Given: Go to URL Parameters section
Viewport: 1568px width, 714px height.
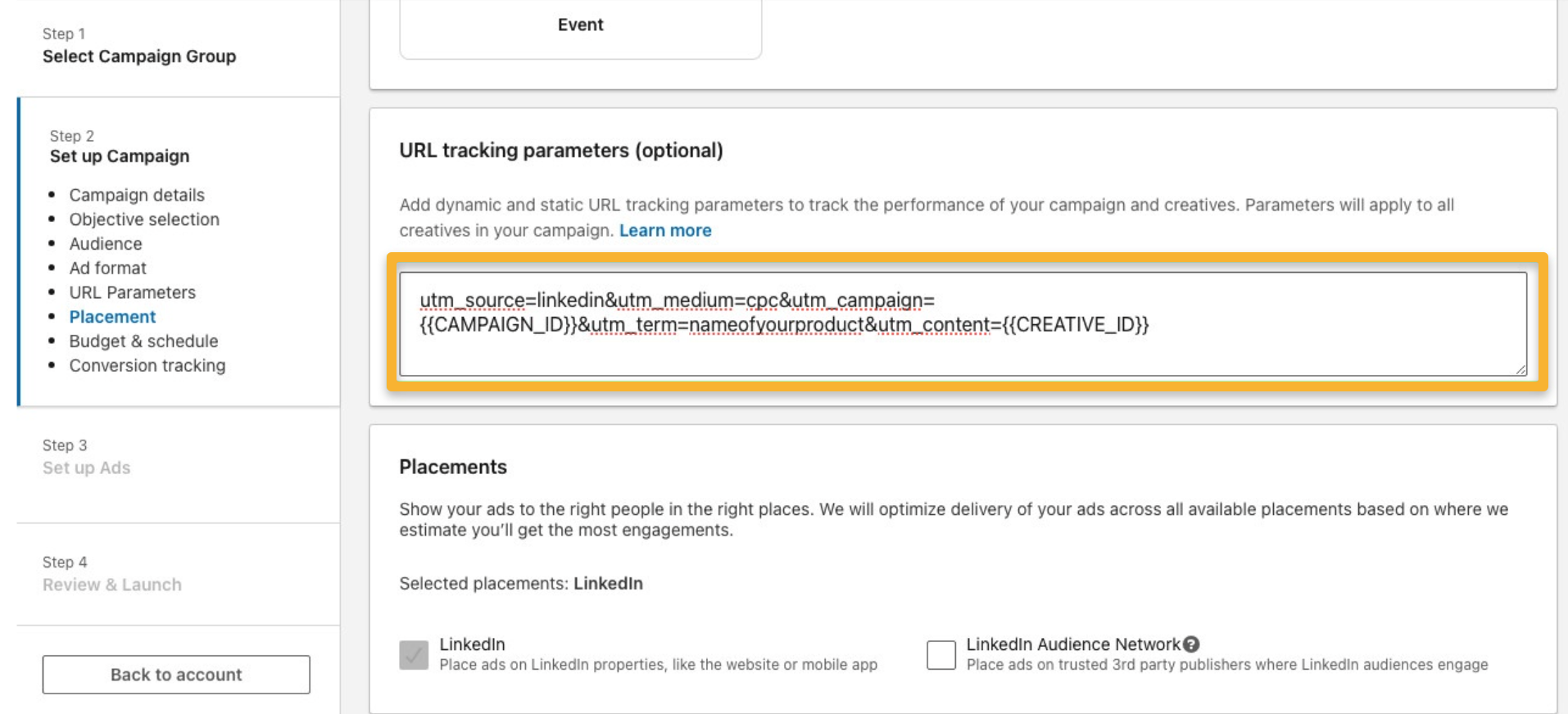Looking at the screenshot, I should pos(132,292).
